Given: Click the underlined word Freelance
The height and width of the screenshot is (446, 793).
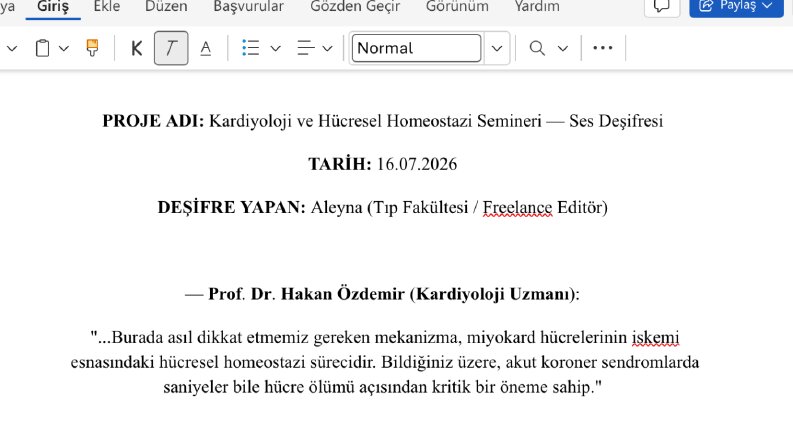Looking at the screenshot, I should coord(517,207).
